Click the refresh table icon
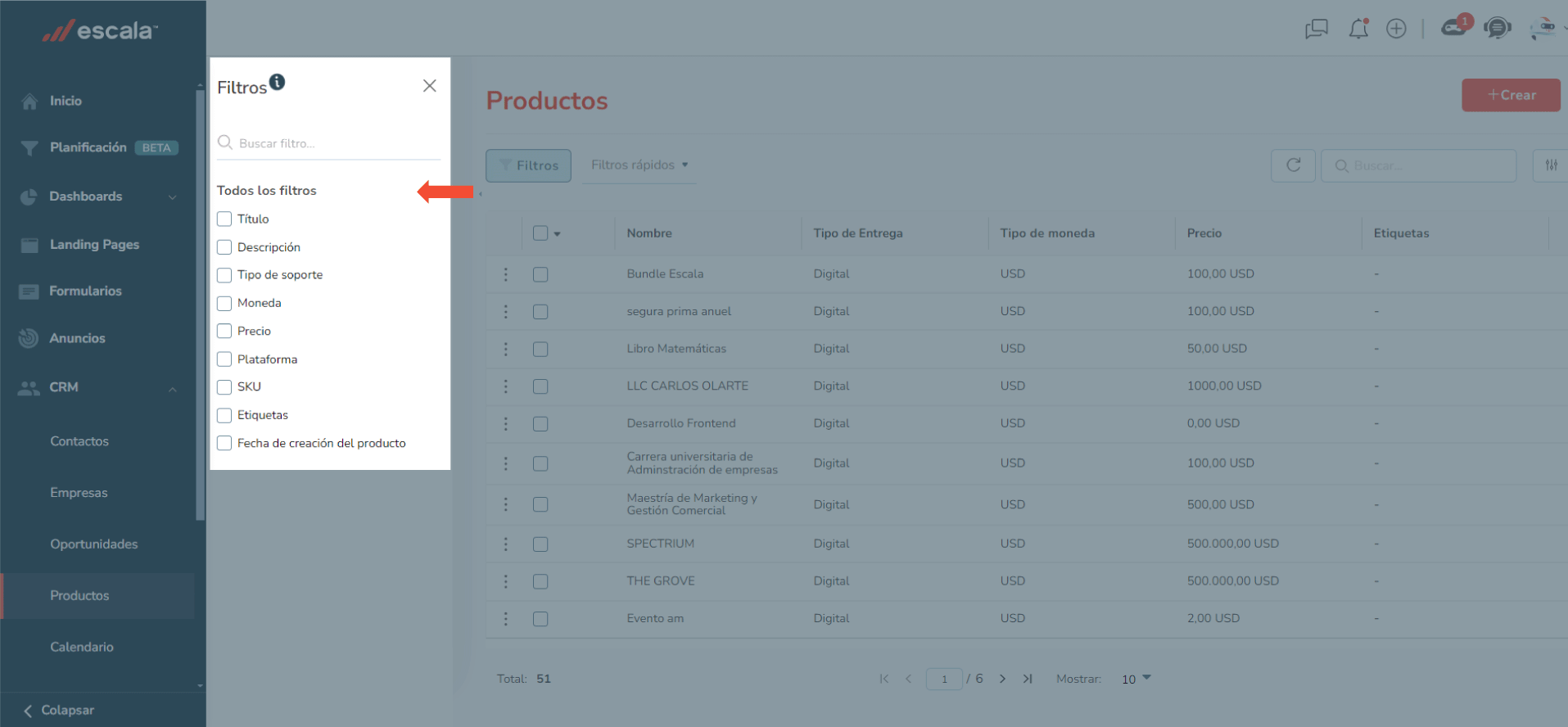1568x727 pixels. coord(1293,165)
